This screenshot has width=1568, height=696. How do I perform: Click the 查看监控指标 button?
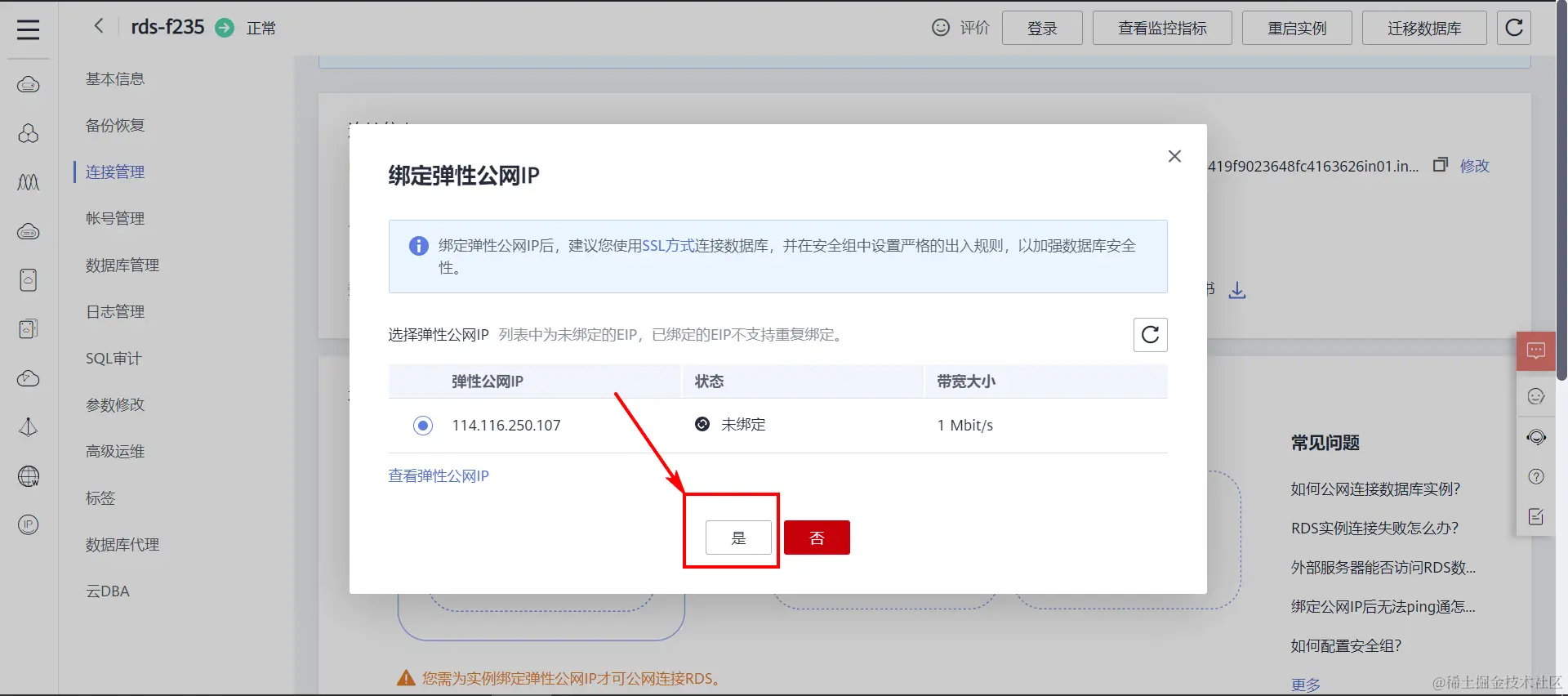[x=1162, y=28]
